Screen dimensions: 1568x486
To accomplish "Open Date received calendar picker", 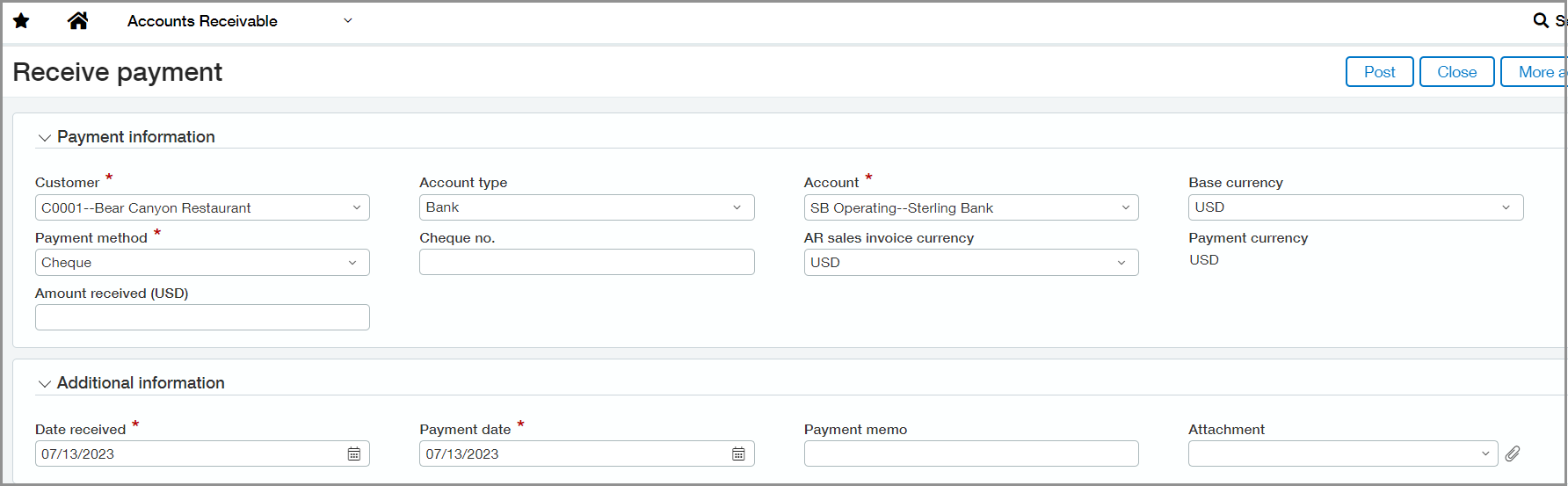I will (x=354, y=454).
